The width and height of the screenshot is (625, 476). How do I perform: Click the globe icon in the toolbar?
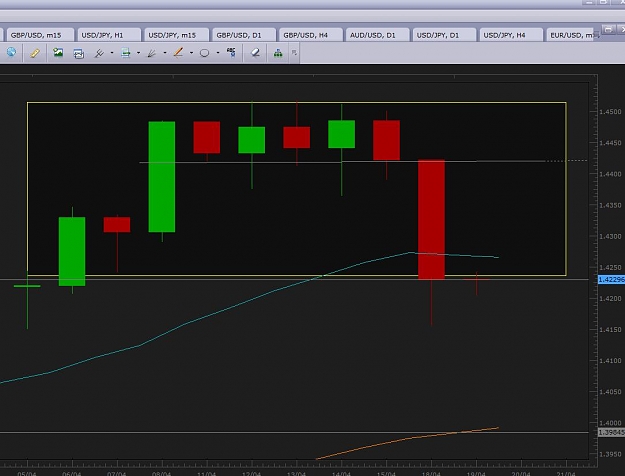point(11,52)
